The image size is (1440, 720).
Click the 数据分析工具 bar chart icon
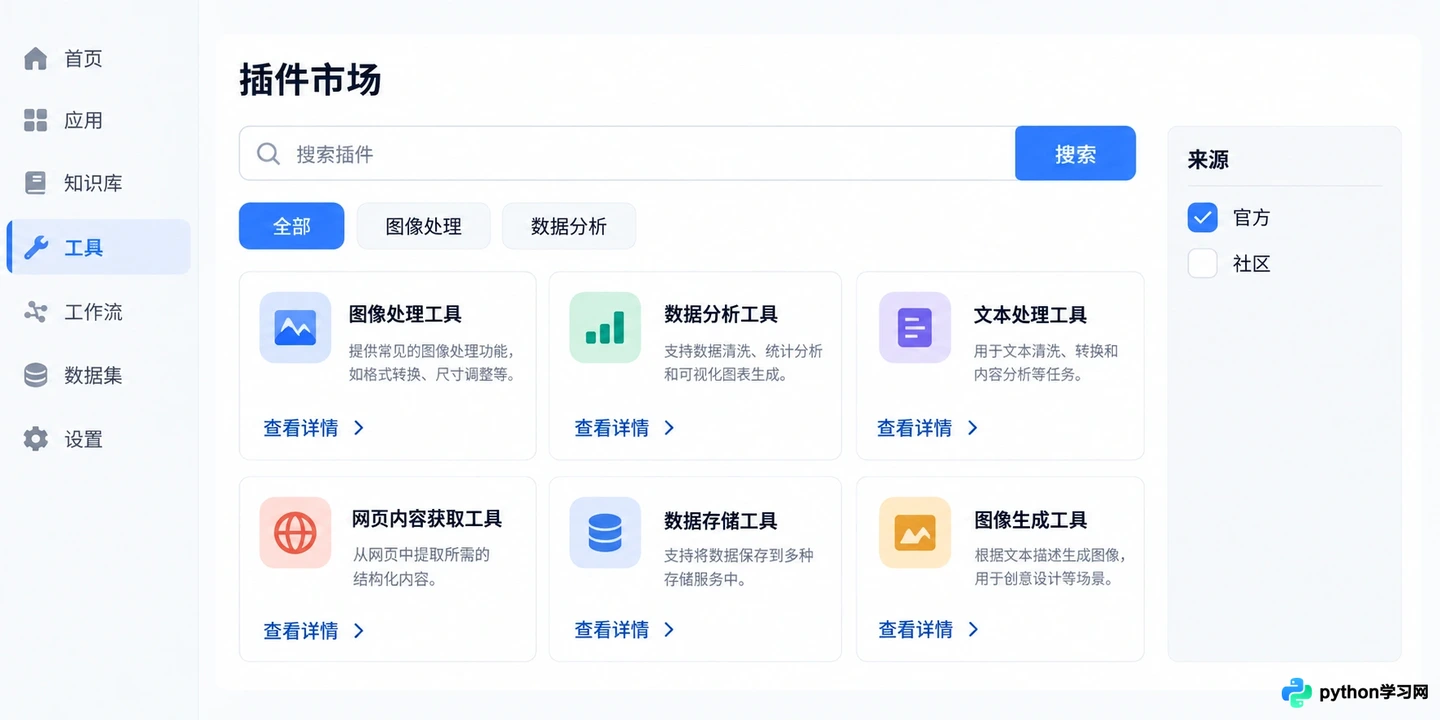coord(605,327)
